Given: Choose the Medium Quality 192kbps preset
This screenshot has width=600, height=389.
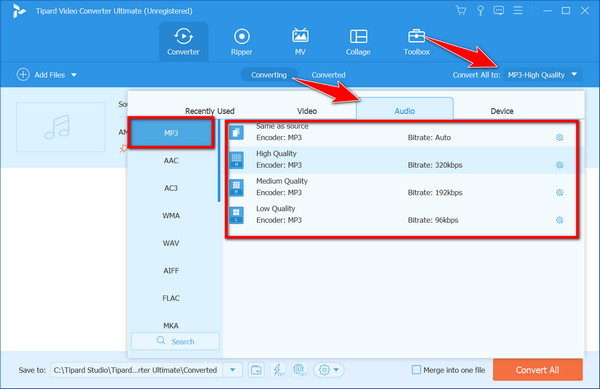Looking at the screenshot, I should pyautogui.click(x=402, y=187).
